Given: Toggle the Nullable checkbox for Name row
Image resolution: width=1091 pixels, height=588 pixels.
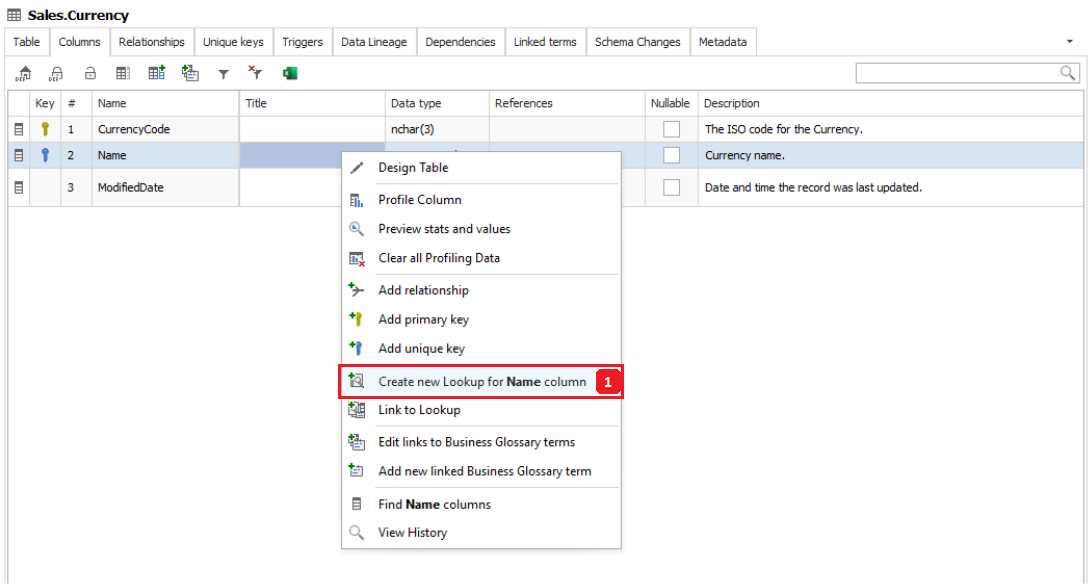Looking at the screenshot, I should 671,155.
